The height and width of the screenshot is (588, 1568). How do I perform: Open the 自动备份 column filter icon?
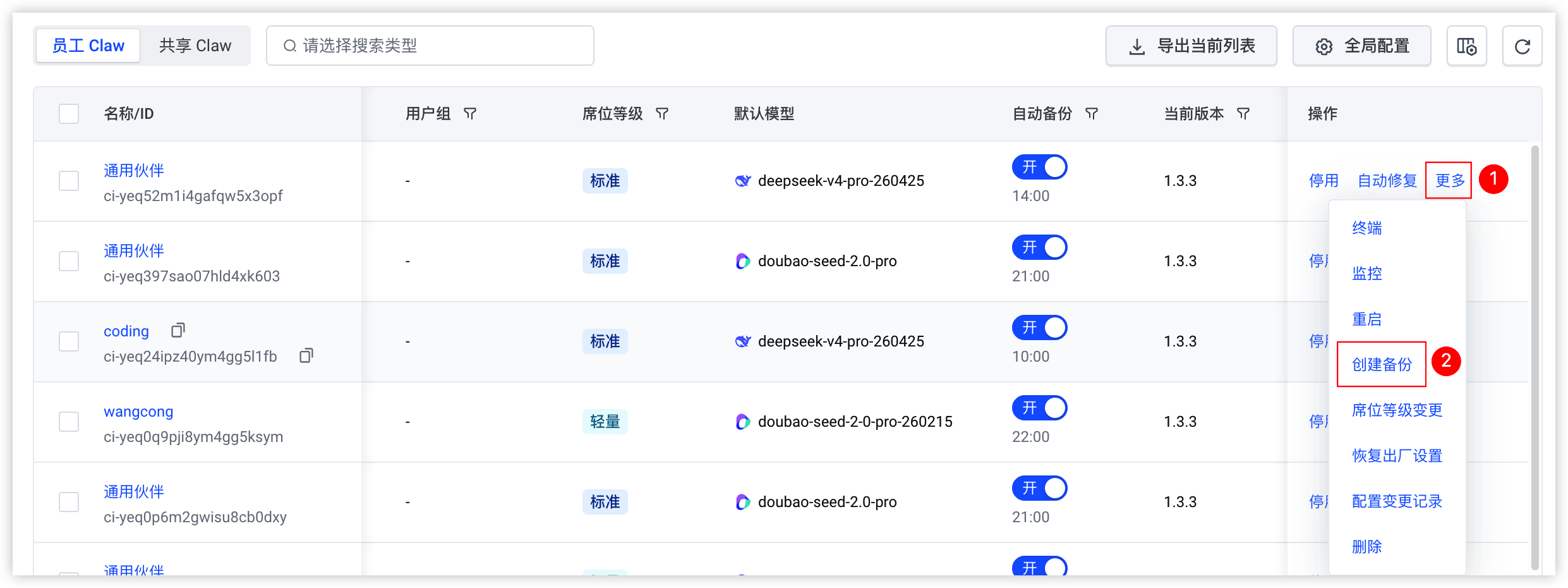point(1092,114)
